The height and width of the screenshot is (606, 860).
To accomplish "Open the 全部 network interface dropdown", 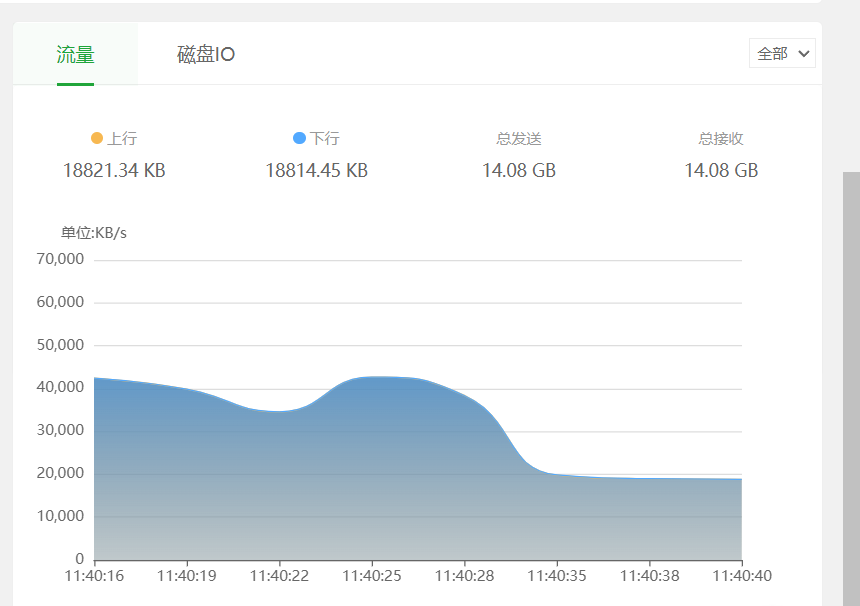I will pyautogui.click(x=782, y=53).
